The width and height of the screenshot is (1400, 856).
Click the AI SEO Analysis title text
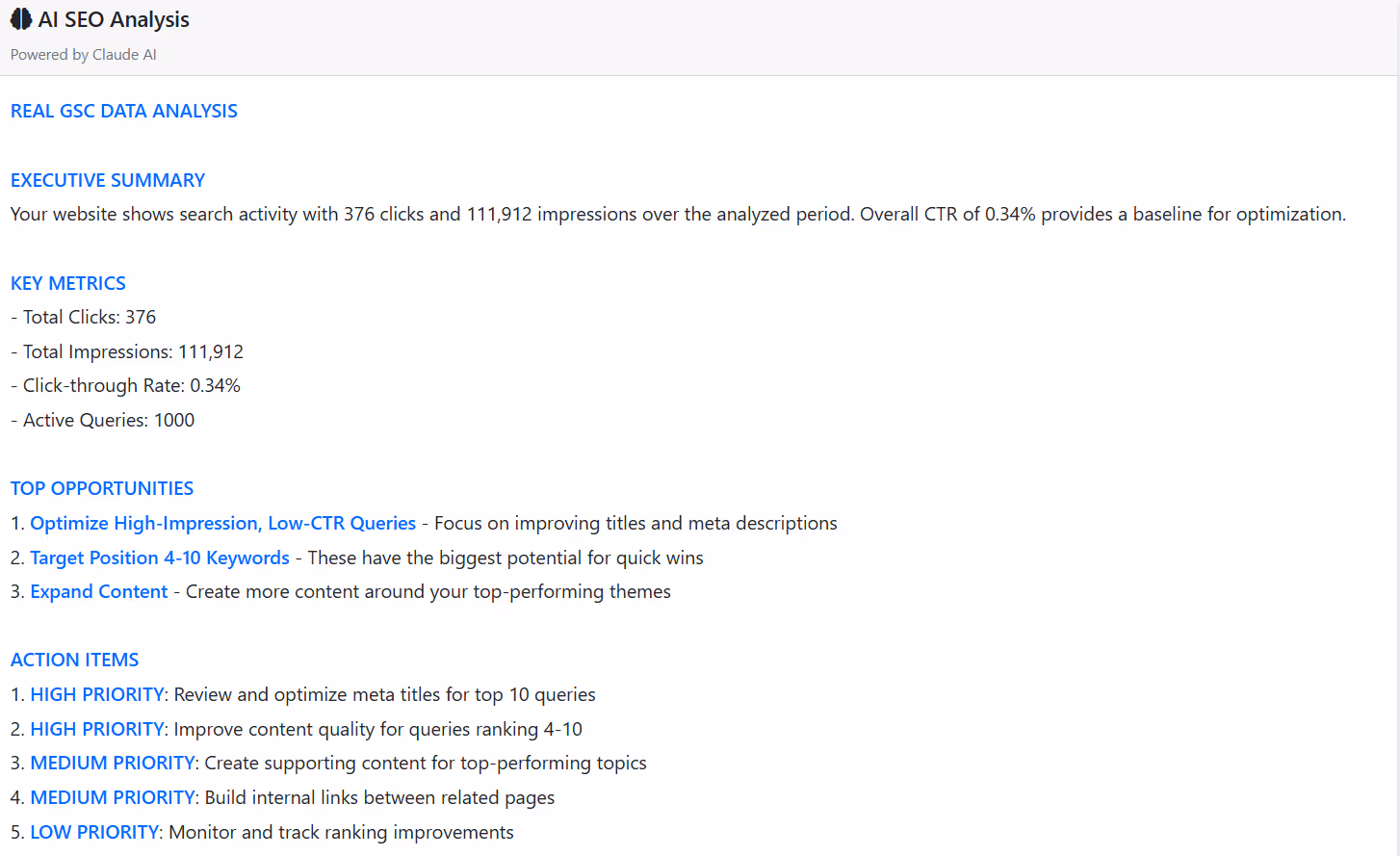[113, 19]
